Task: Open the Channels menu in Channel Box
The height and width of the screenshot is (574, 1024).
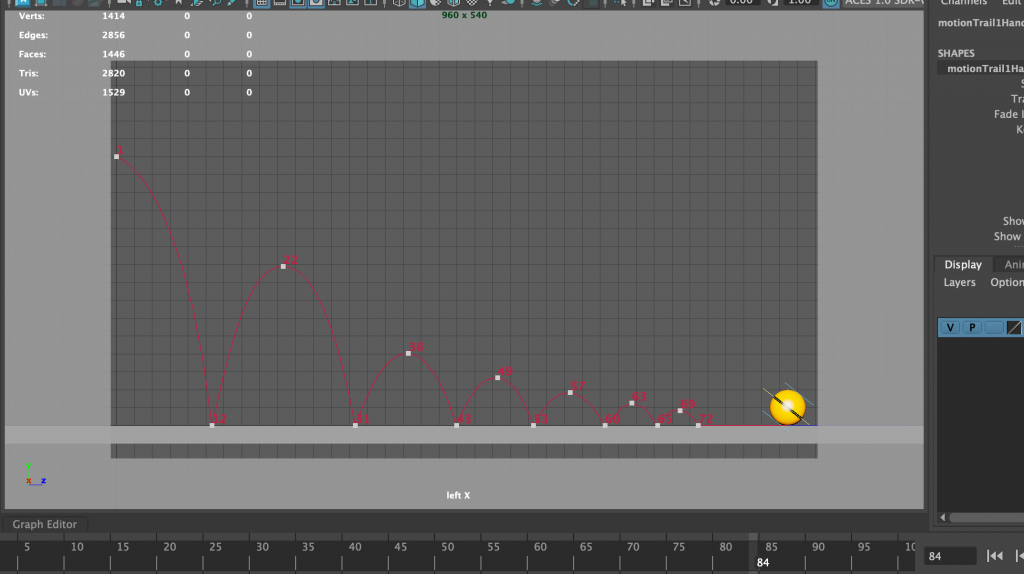Action: (x=964, y=3)
